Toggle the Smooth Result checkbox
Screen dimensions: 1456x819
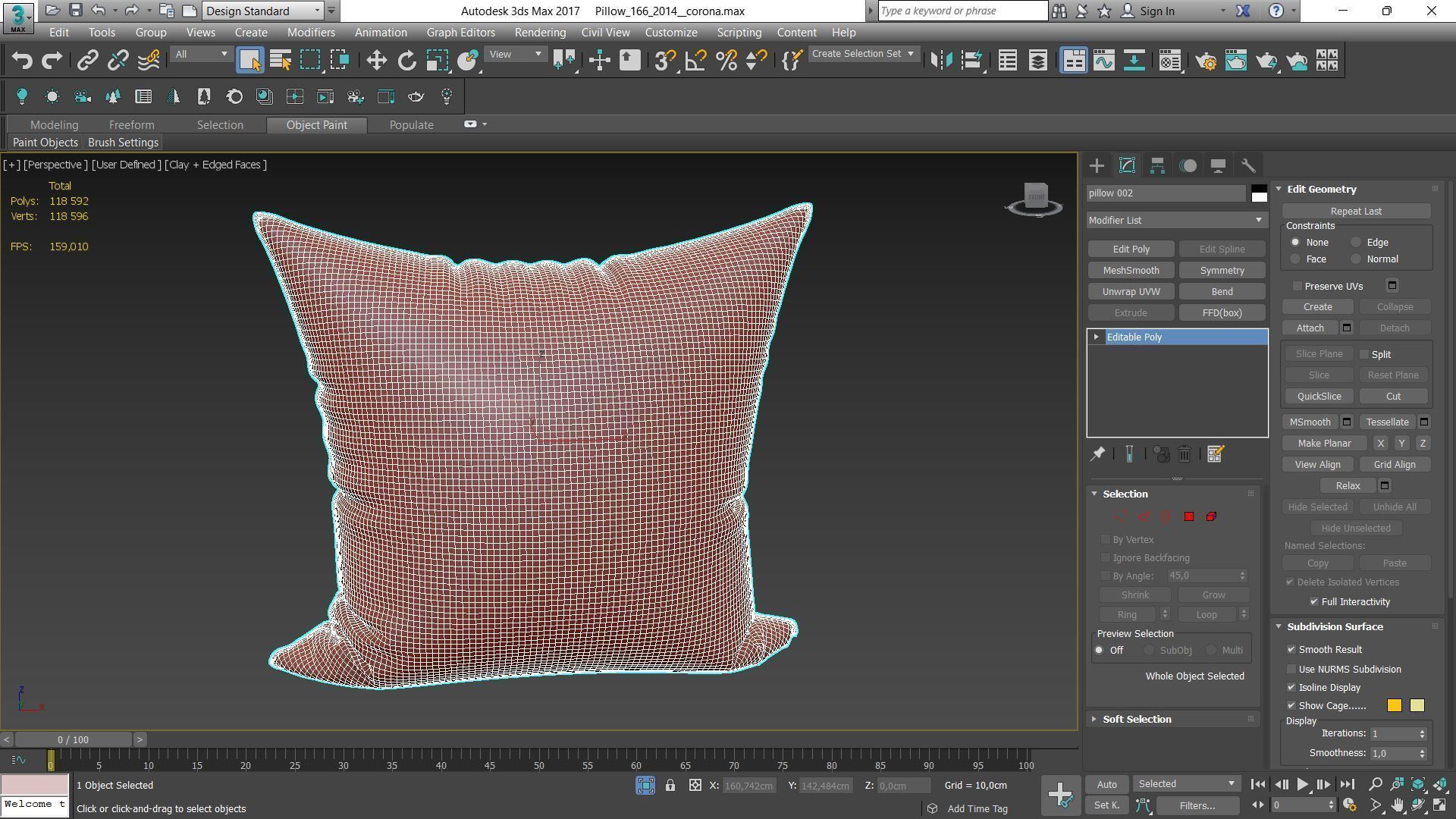tap(1291, 650)
